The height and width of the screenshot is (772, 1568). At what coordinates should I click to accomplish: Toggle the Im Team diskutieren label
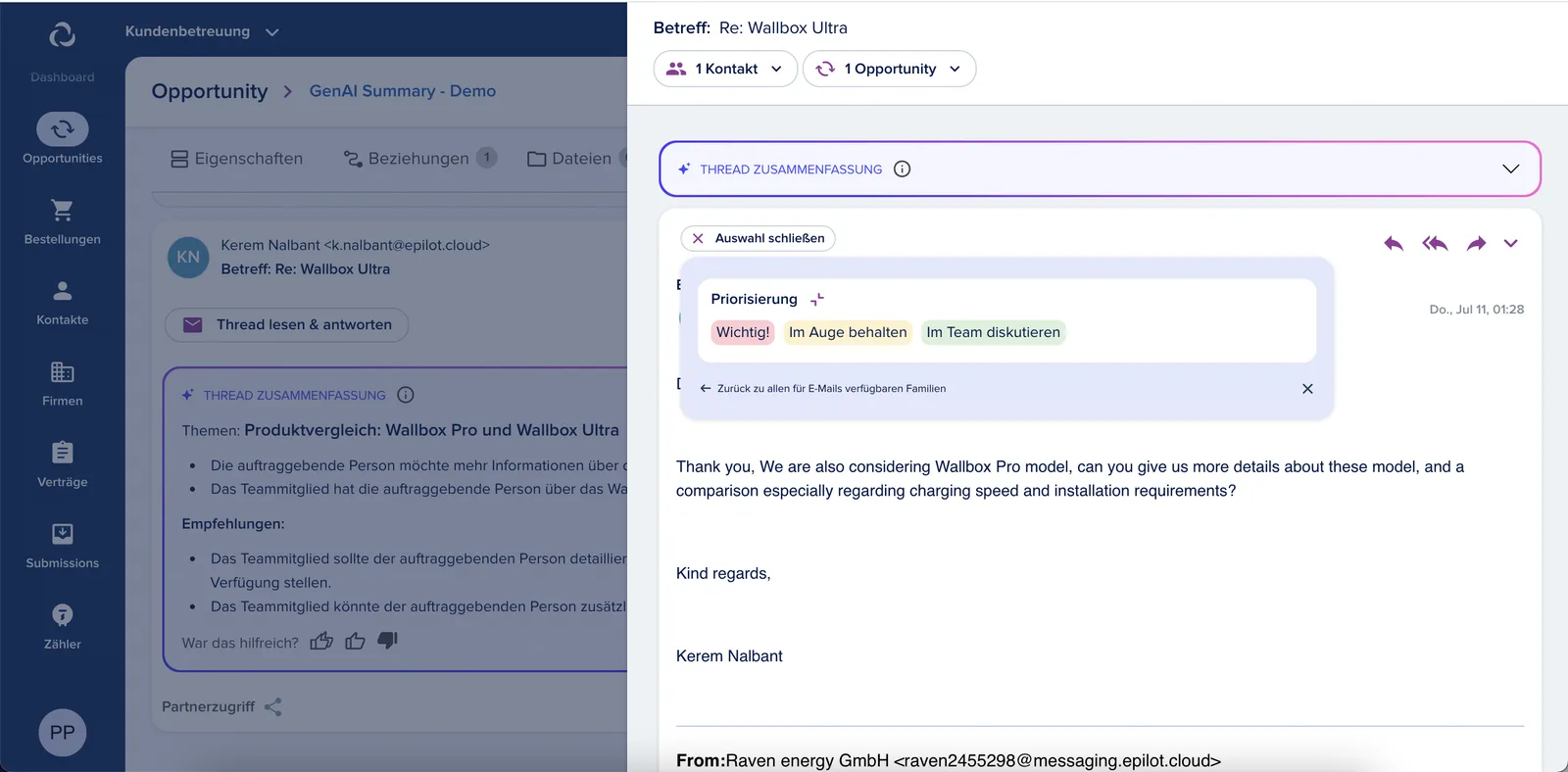[x=994, y=332]
